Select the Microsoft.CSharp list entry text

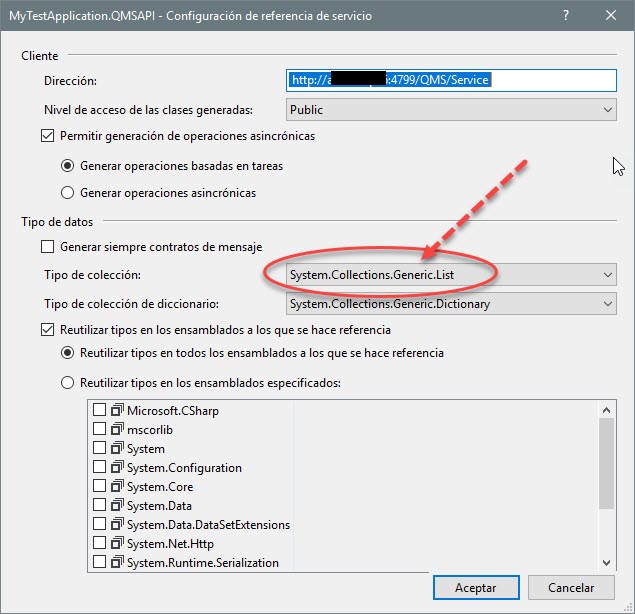[x=173, y=411]
